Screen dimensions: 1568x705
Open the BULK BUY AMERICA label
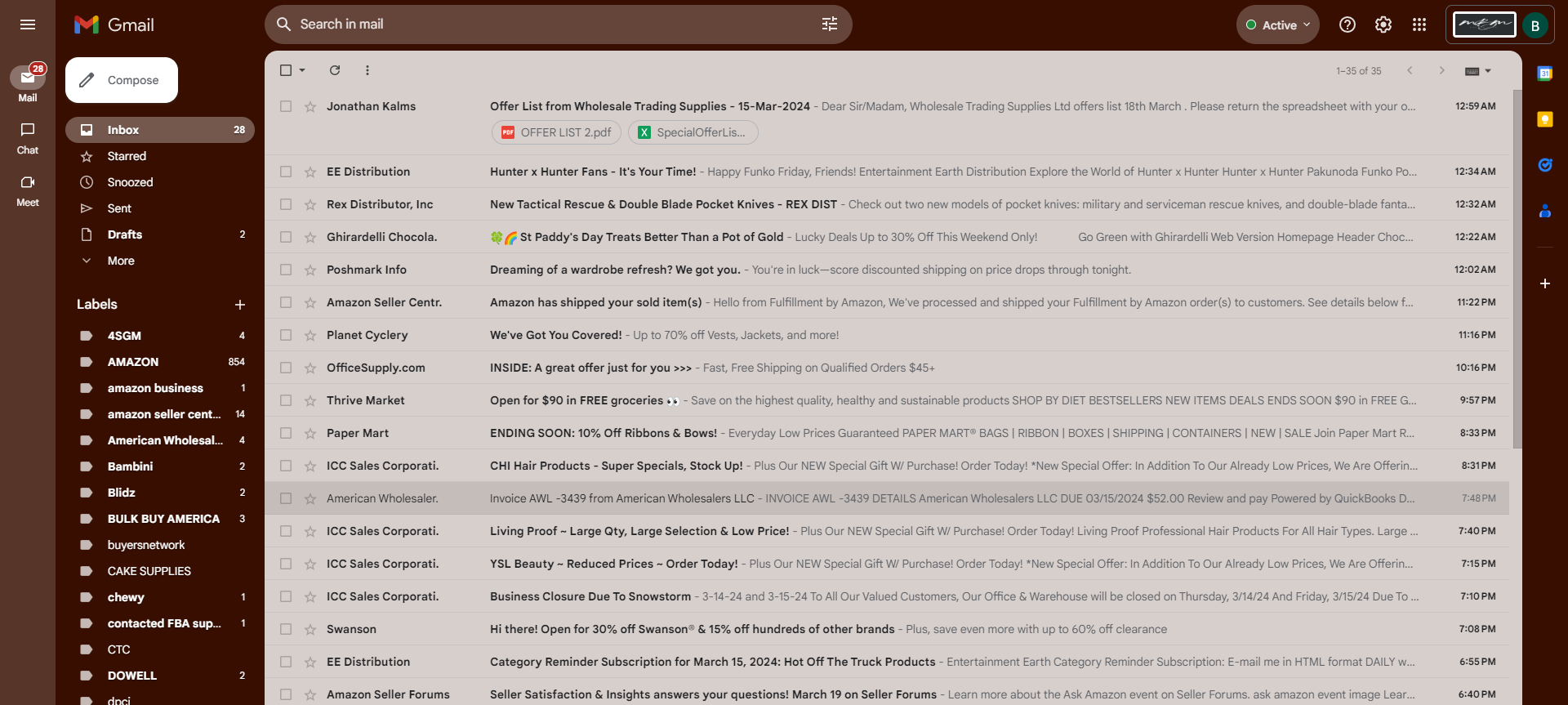[160, 519]
